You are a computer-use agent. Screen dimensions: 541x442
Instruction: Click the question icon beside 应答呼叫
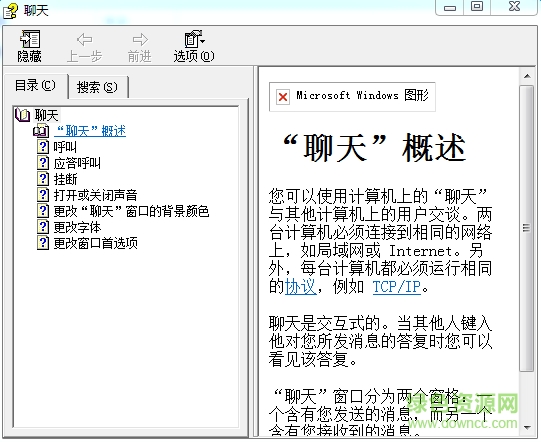tap(43, 163)
